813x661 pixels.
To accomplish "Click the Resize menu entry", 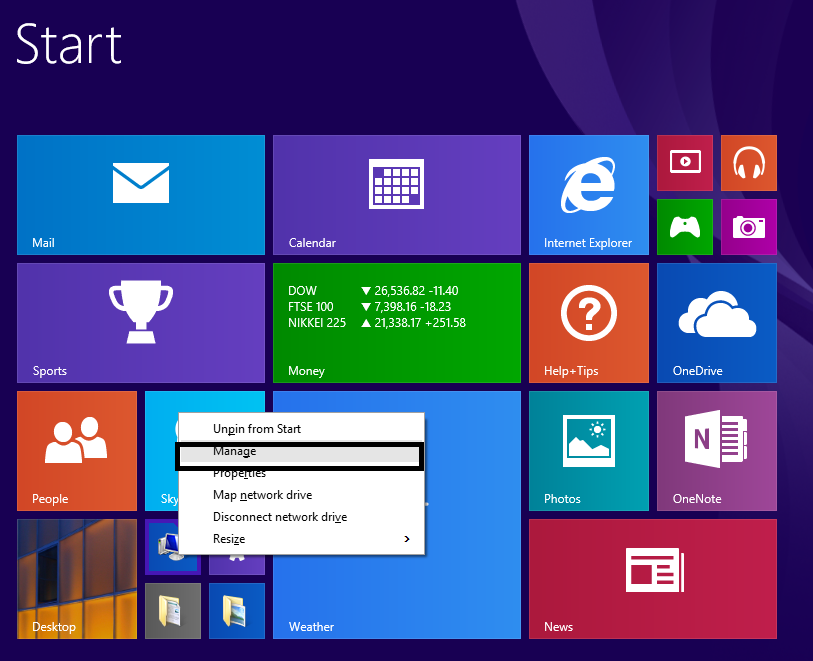I will [301, 539].
